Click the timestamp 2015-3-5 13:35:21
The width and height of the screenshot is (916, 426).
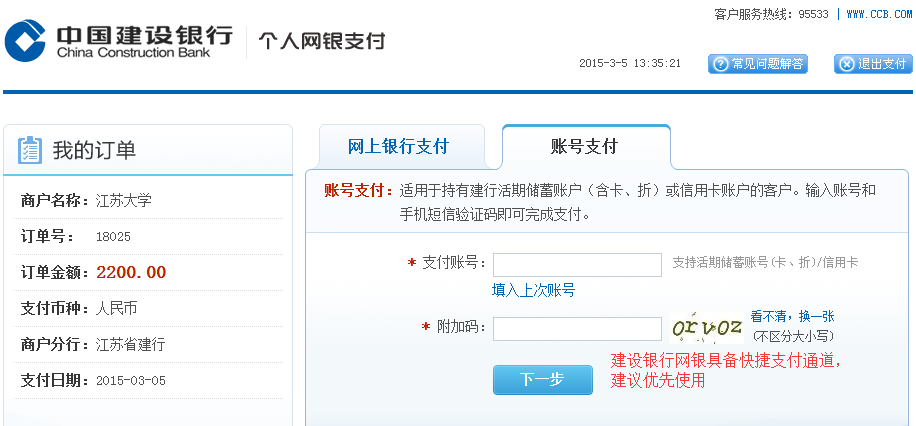tap(630, 63)
